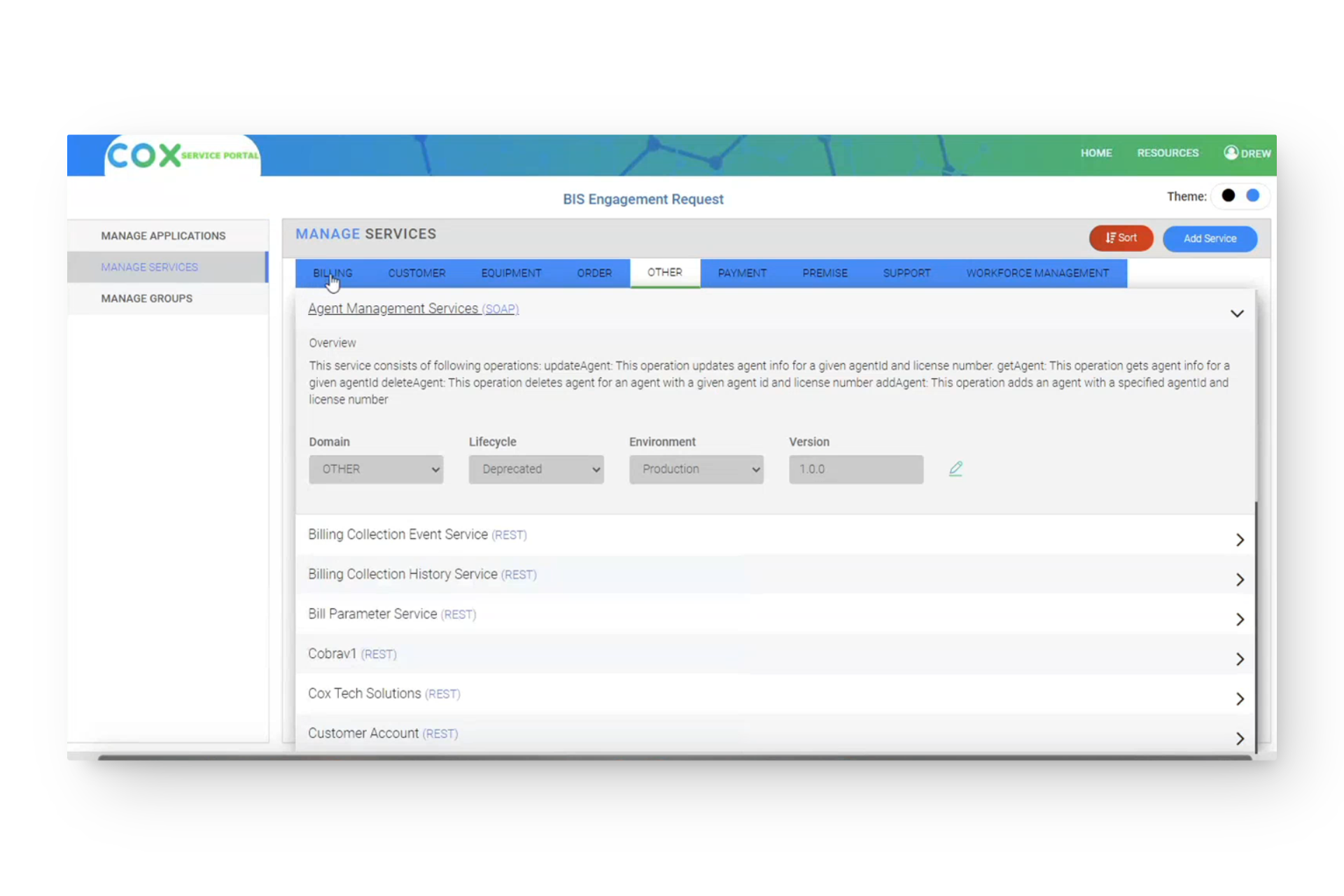Click the Cox Service Portal logo
The image size is (1344, 896).
(182, 155)
